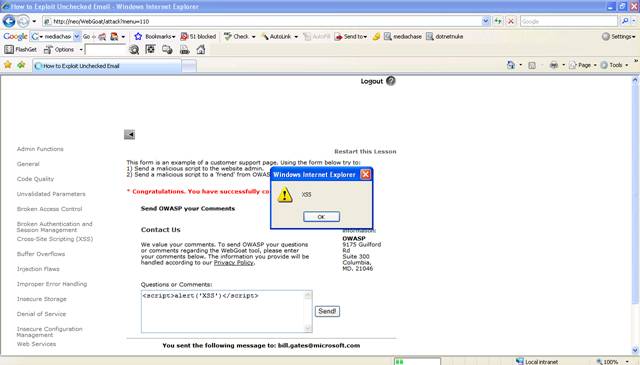Open the Denial of Service category
The width and height of the screenshot is (640, 365).
41,314
